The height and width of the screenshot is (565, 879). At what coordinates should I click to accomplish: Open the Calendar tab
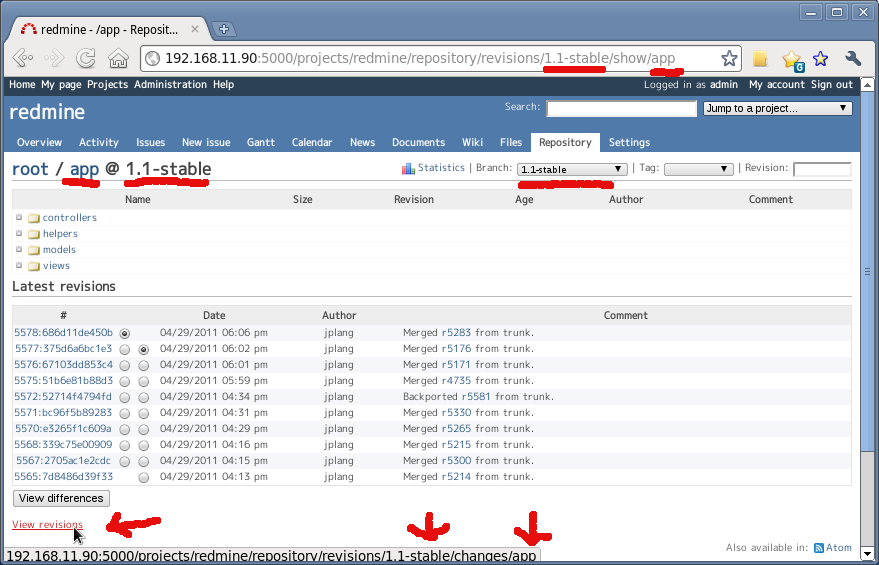pyautogui.click(x=312, y=142)
